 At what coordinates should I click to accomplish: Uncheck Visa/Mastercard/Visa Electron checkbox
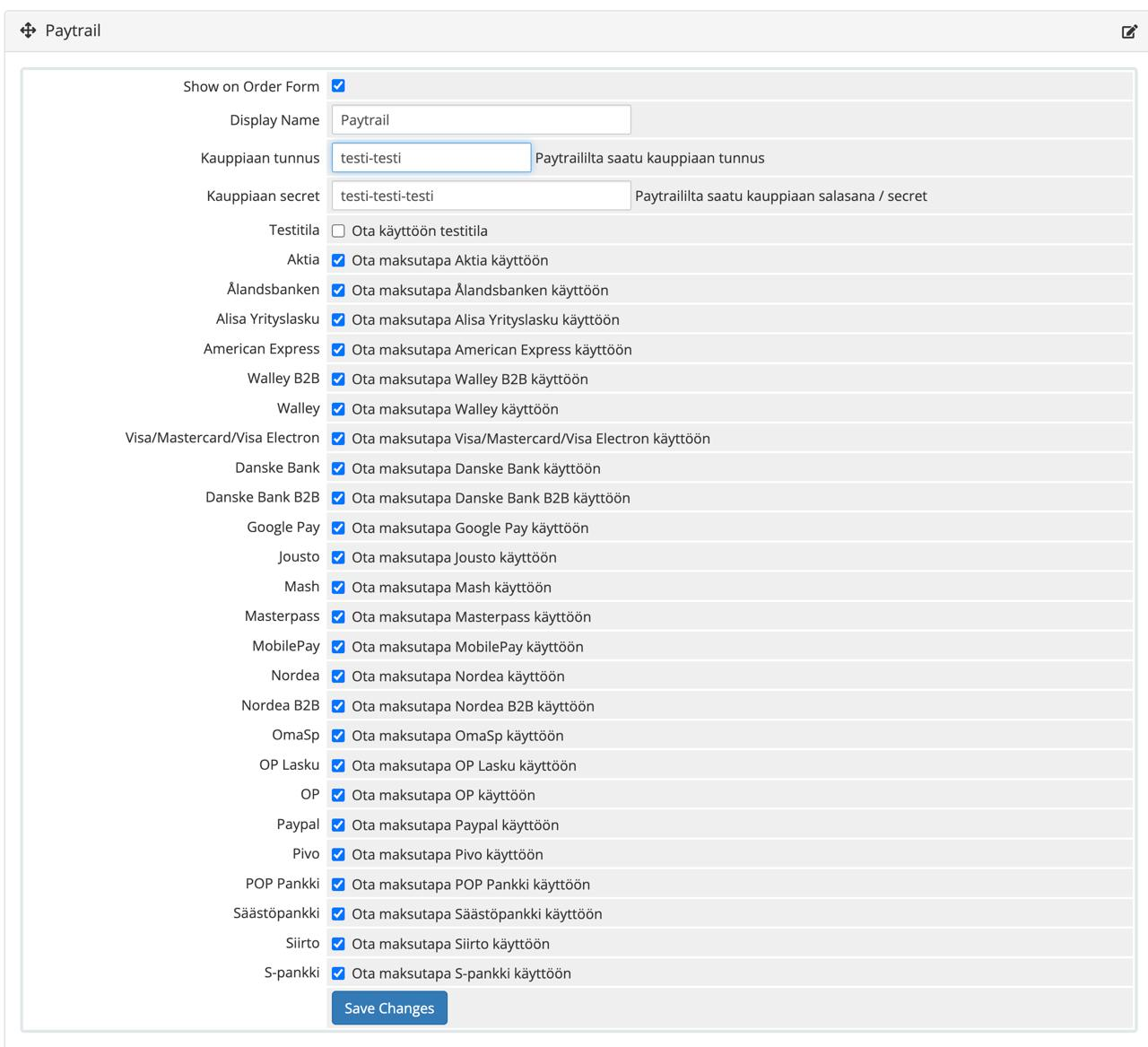pos(338,439)
